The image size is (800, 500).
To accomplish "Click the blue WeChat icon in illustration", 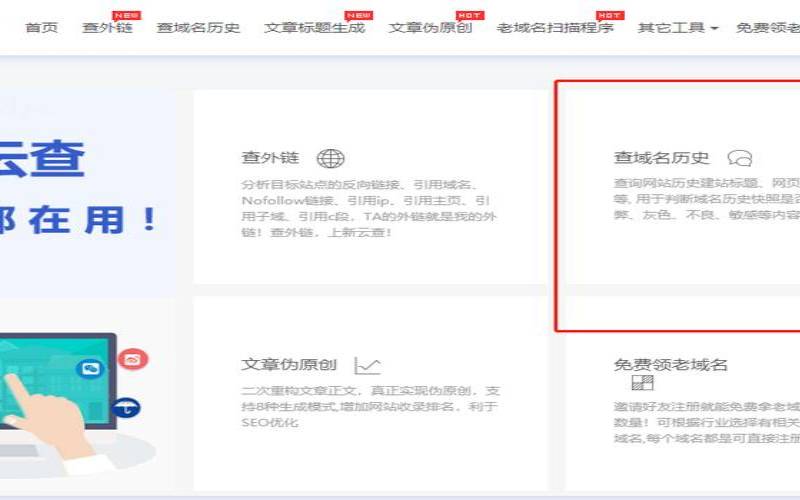I will [x=90, y=369].
